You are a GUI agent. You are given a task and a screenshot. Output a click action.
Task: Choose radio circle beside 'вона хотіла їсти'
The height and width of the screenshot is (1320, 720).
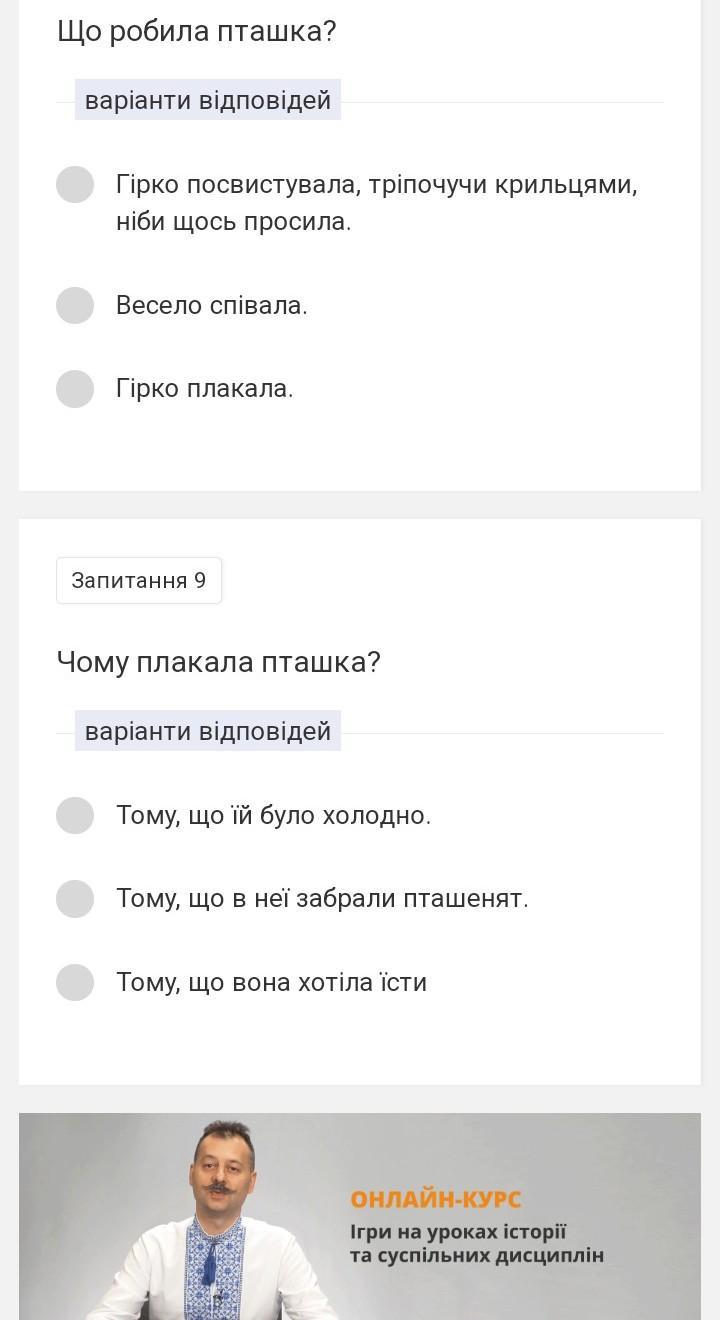point(75,982)
